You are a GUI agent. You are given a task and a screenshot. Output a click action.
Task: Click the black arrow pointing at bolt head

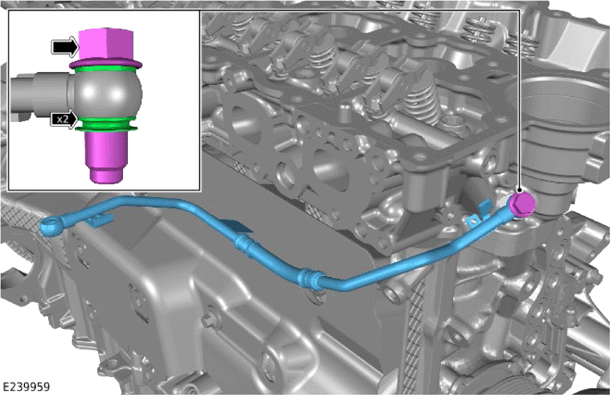point(65,47)
